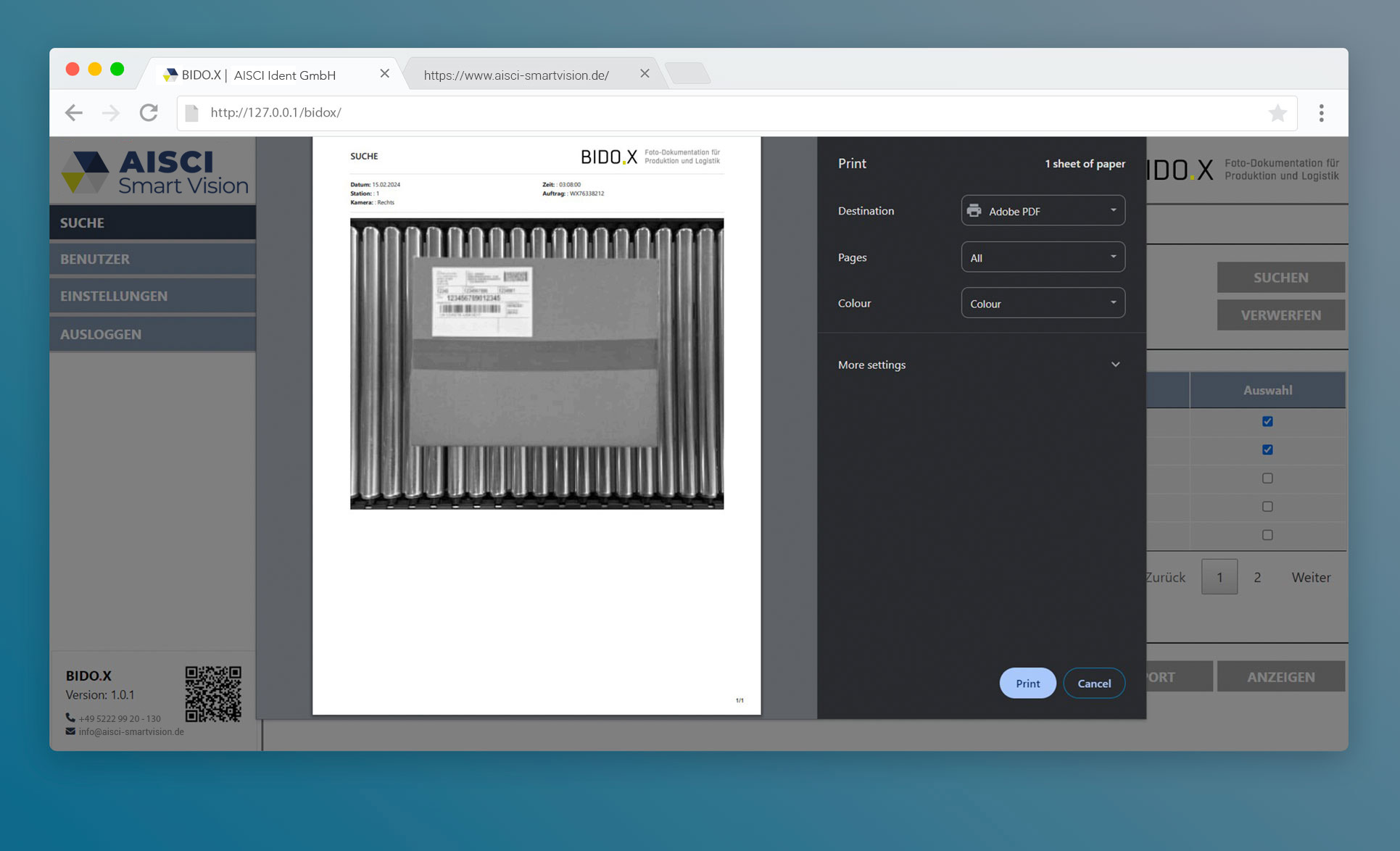The width and height of the screenshot is (1400, 851).
Task: Open the Destination Adobe PDF dropdown
Action: (x=1043, y=211)
